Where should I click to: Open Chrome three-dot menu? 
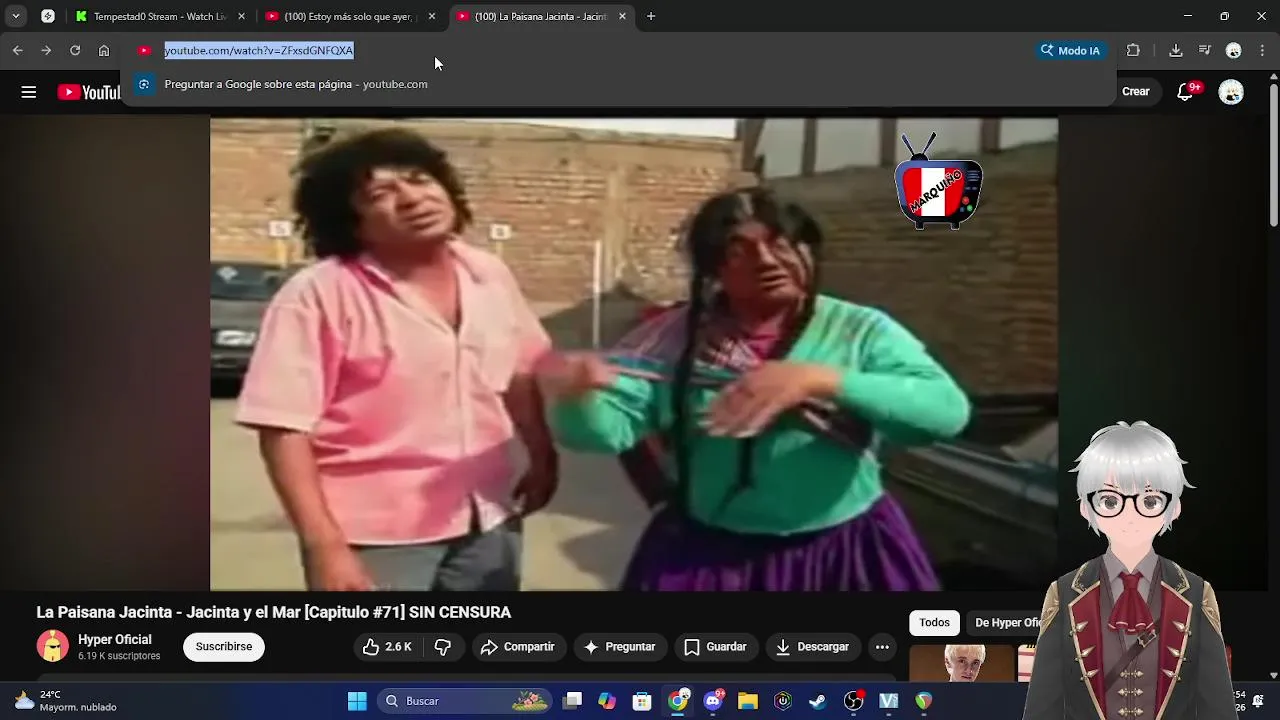1263,50
